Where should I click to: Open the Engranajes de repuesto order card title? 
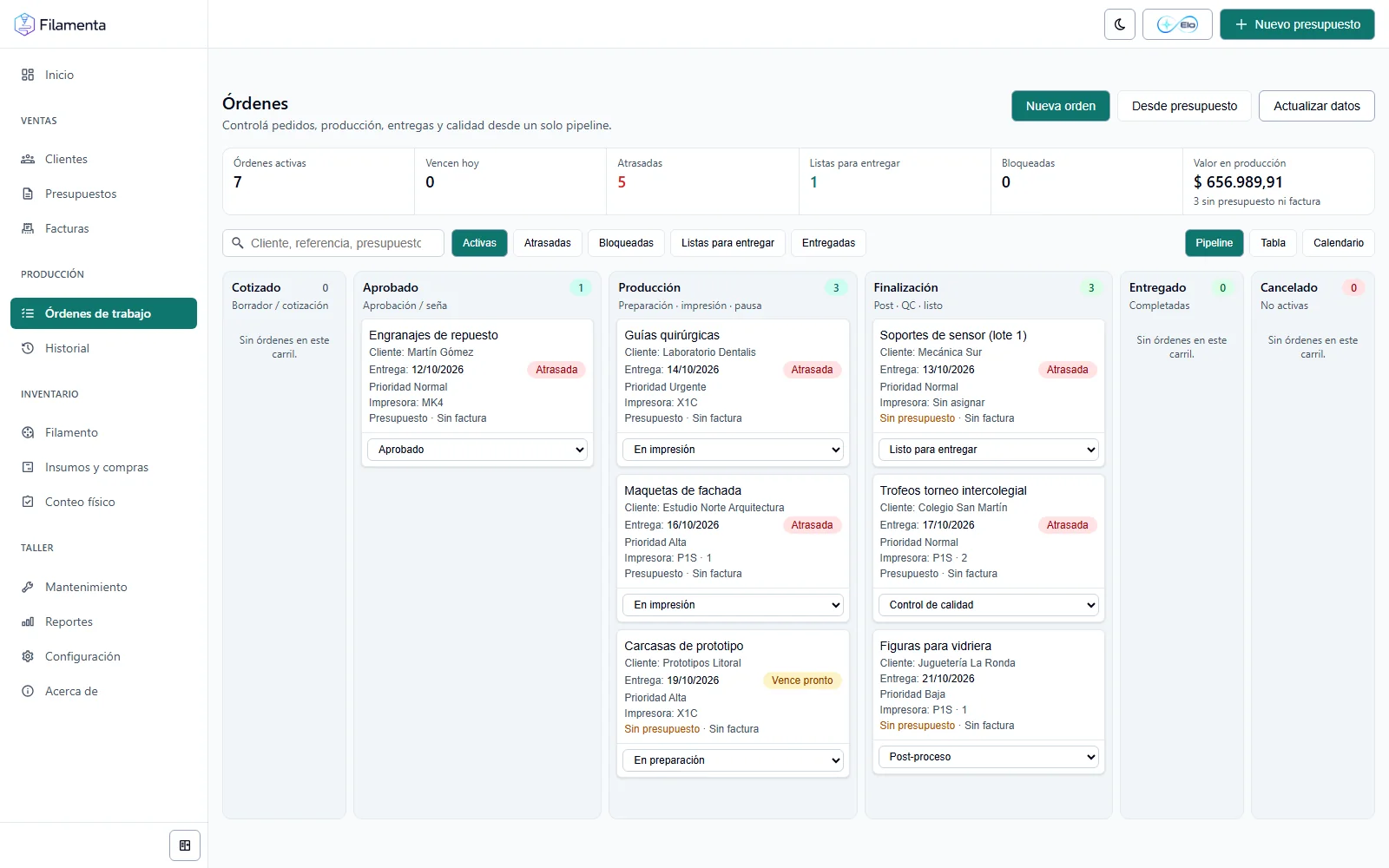coord(433,335)
